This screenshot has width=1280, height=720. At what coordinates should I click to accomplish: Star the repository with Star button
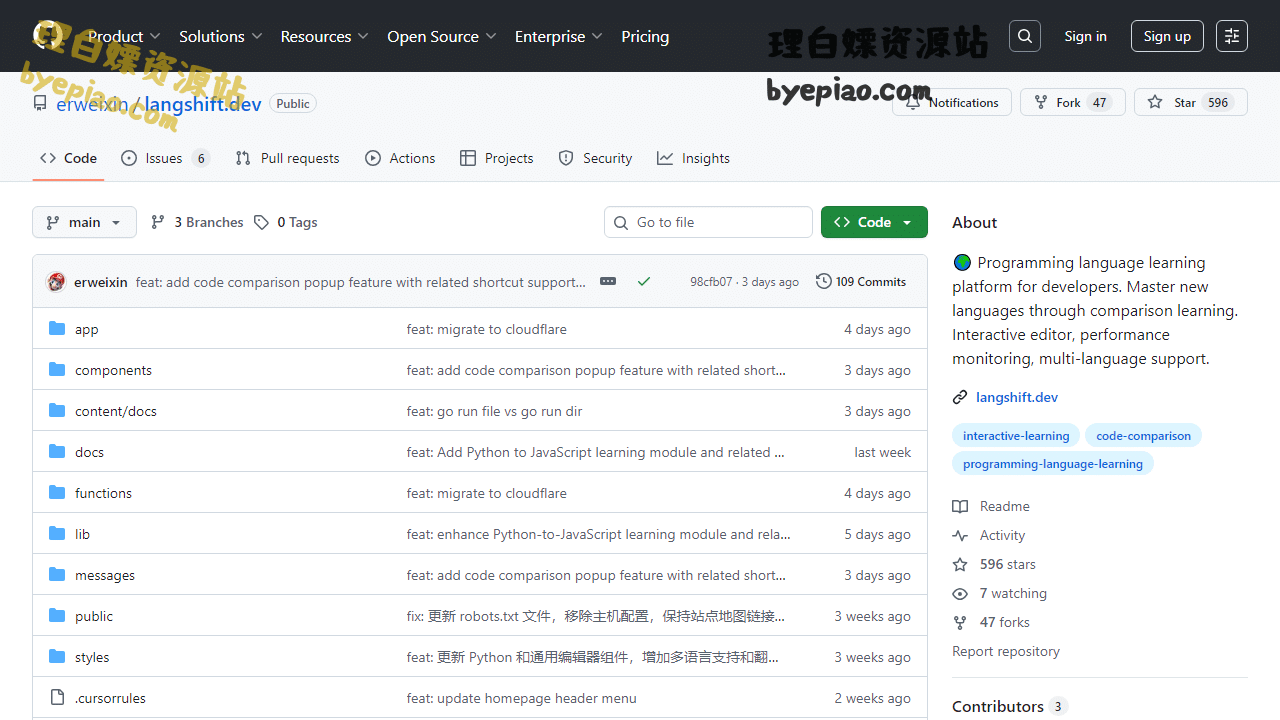click(1190, 102)
